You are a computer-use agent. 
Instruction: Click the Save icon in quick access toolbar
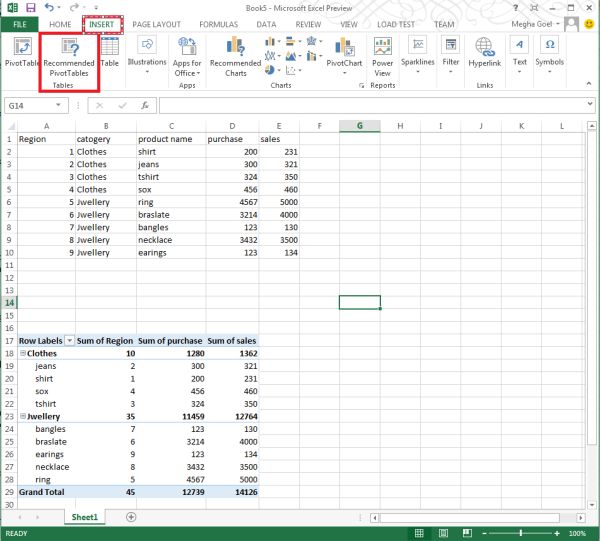click(29, 7)
